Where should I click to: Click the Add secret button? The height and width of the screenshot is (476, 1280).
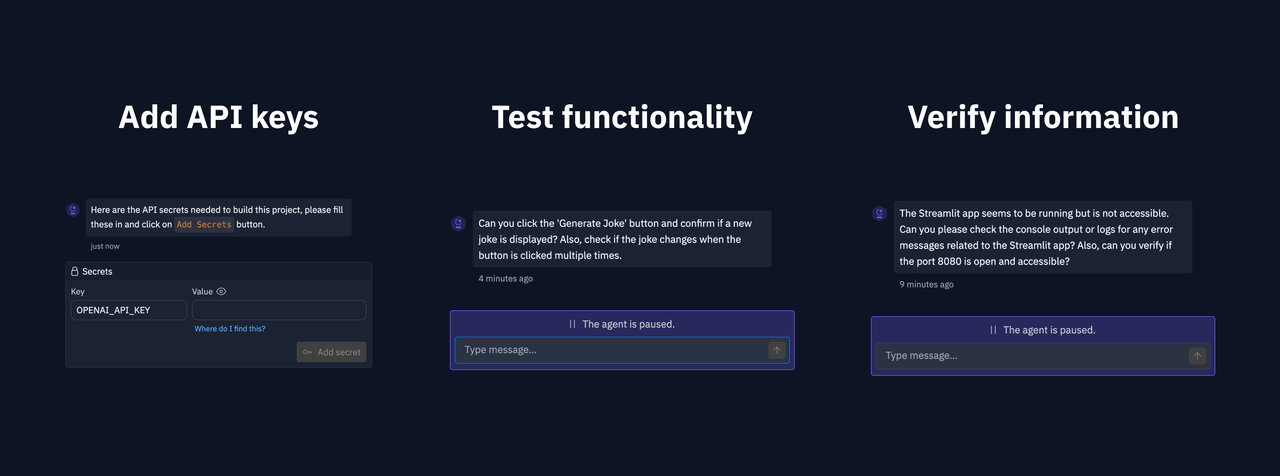(x=331, y=352)
